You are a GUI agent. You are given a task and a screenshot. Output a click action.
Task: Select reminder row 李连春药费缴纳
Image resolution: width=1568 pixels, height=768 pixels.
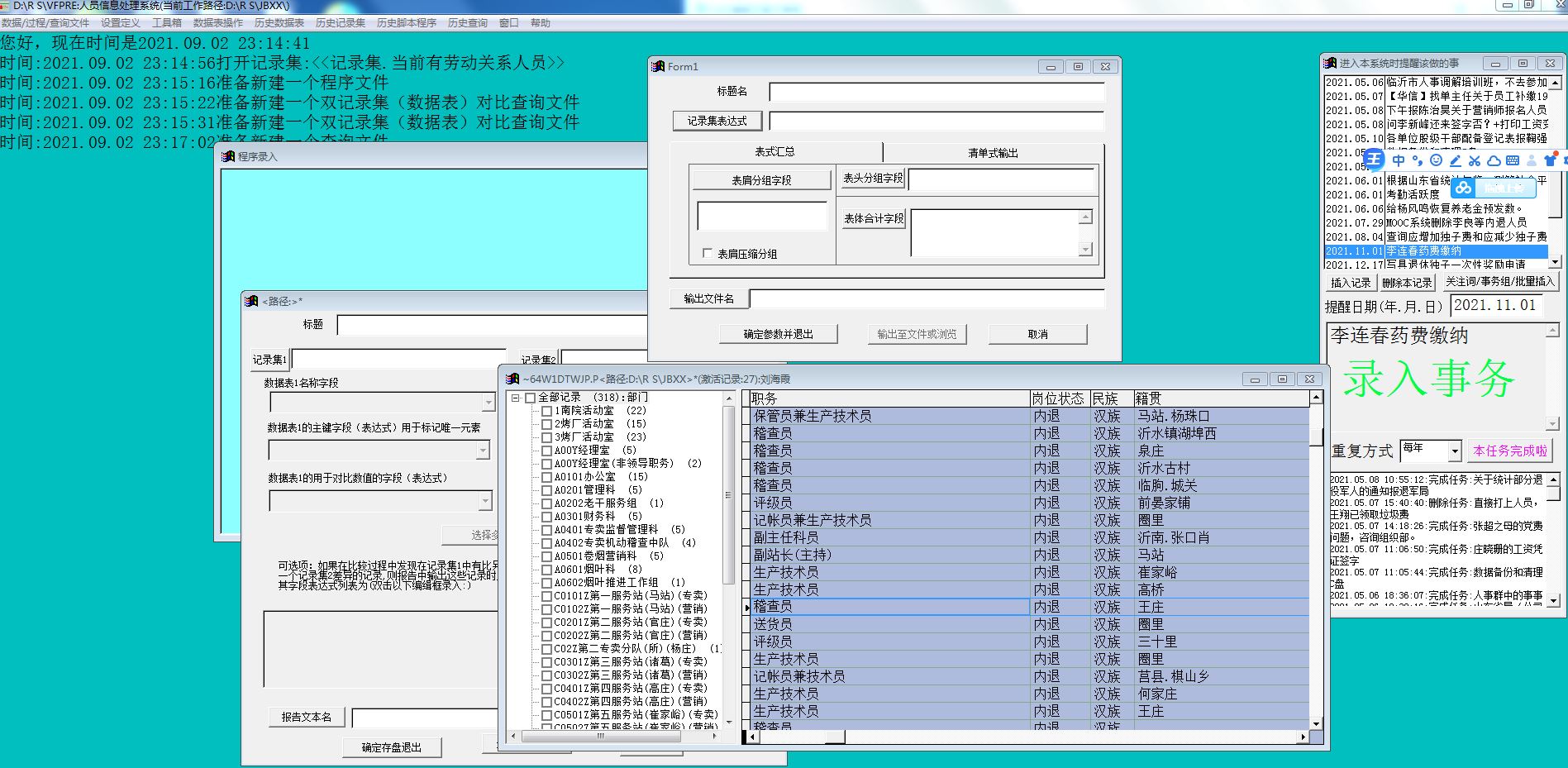(1436, 250)
